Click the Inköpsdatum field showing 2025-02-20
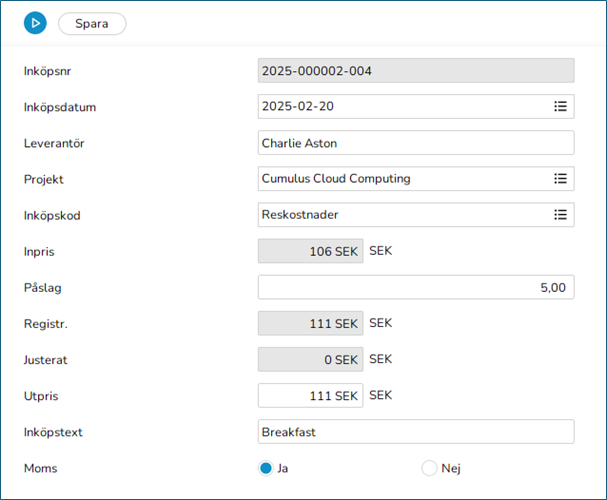The height and width of the screenshot is (500, 607). [x=400, y=106]
